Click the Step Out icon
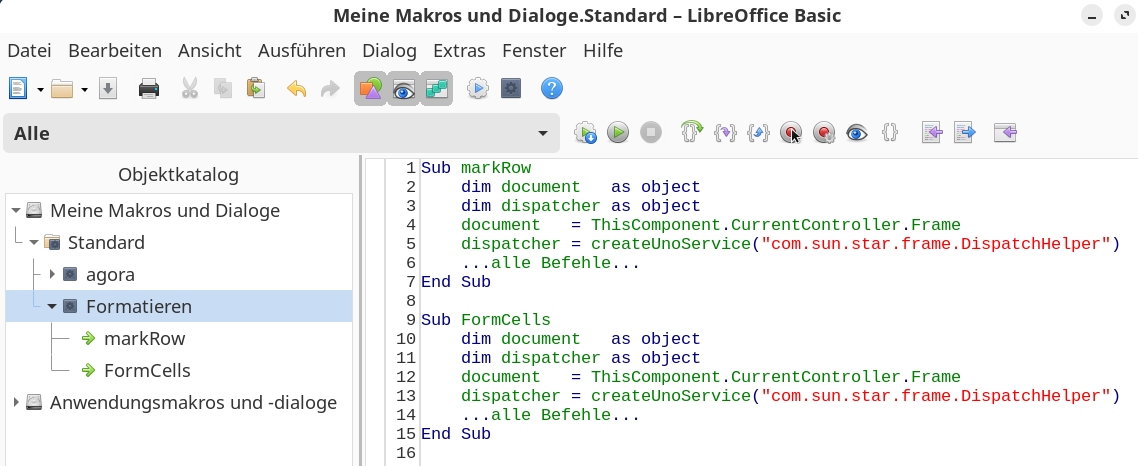 pyautogui.click(x=758, y=133)
